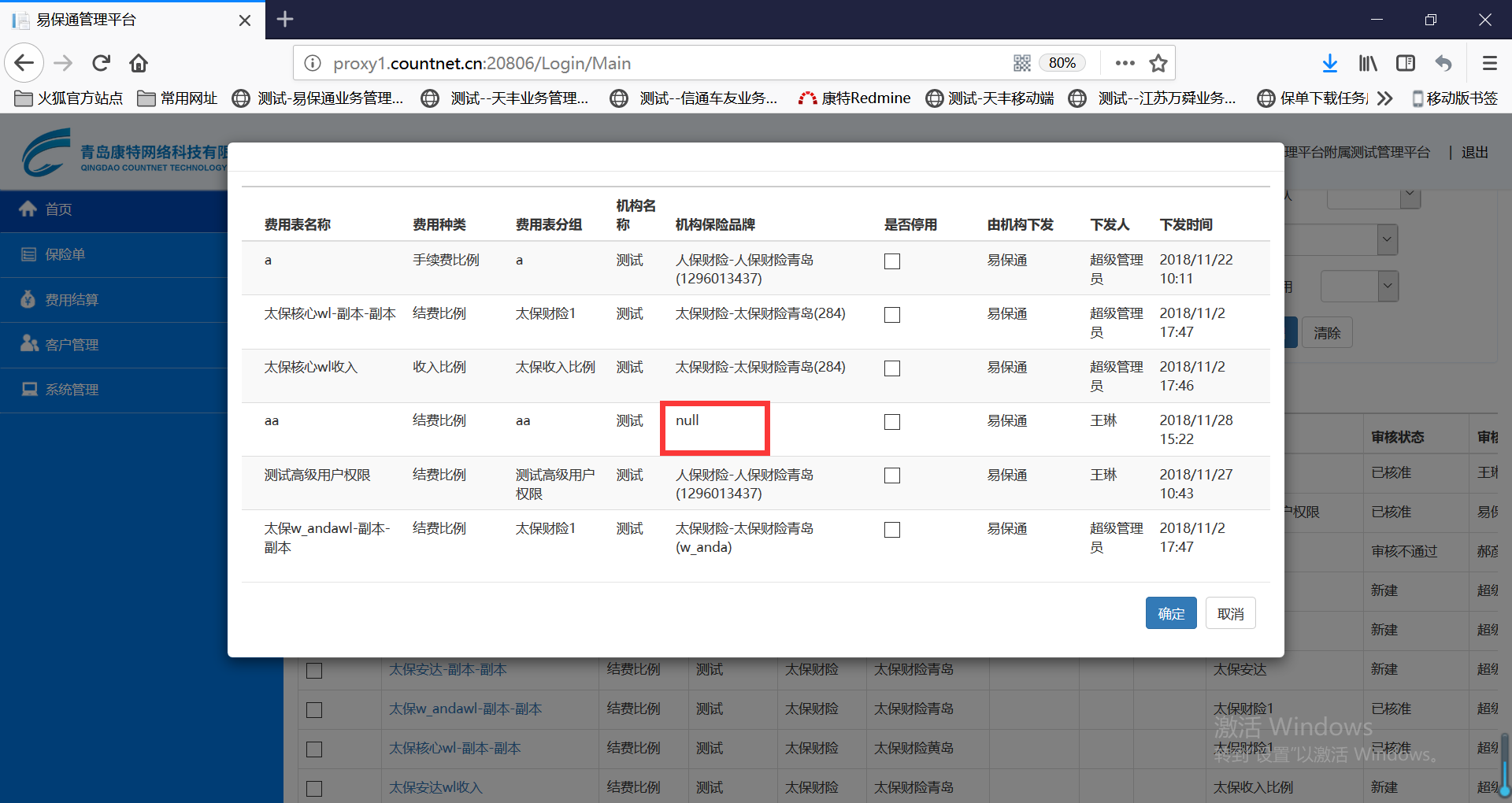Open the downloads arrow icon
Screen dimensions: 1512x803
[1329, 63]
